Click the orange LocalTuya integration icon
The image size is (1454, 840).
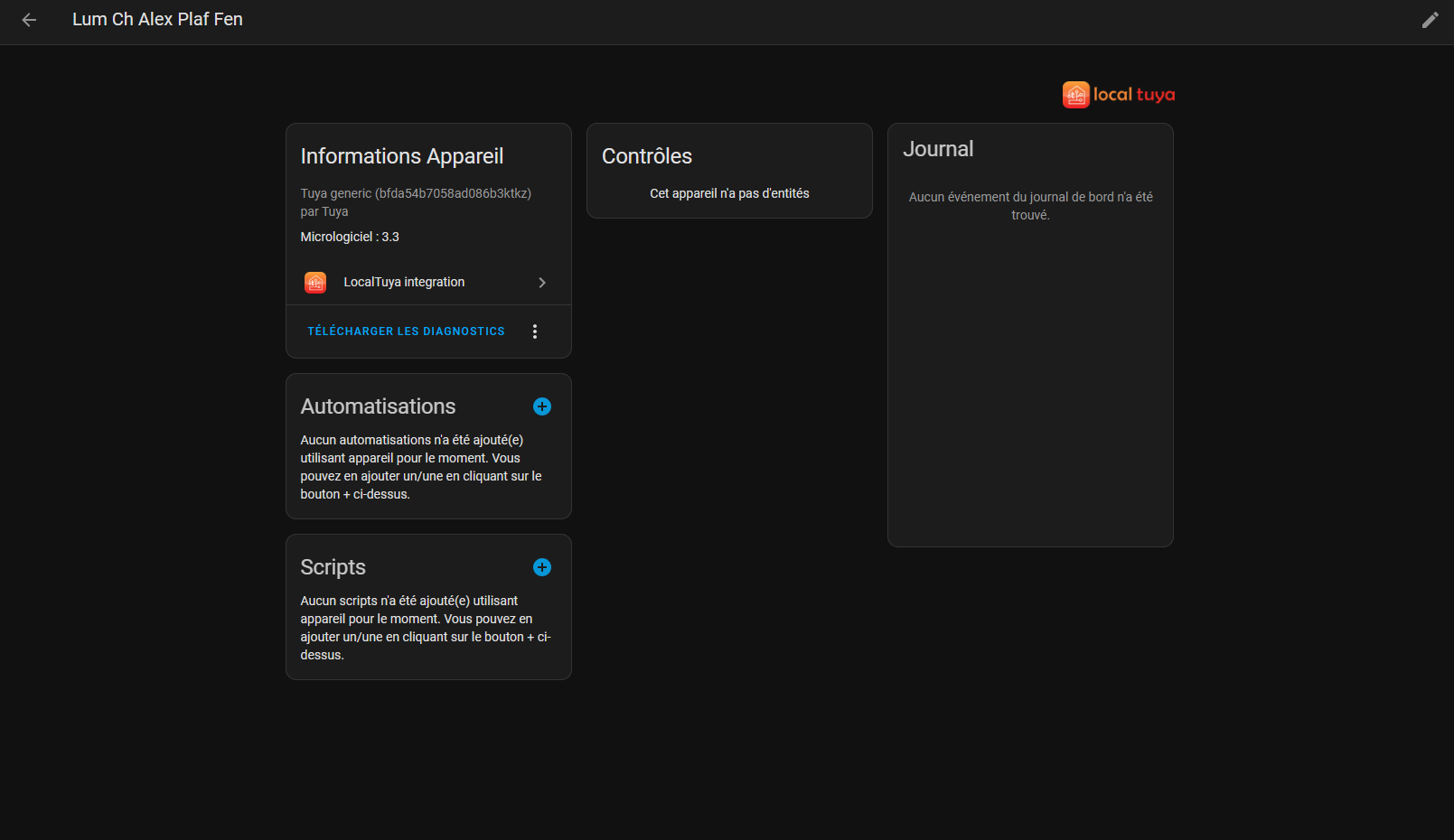pos(315,283)
